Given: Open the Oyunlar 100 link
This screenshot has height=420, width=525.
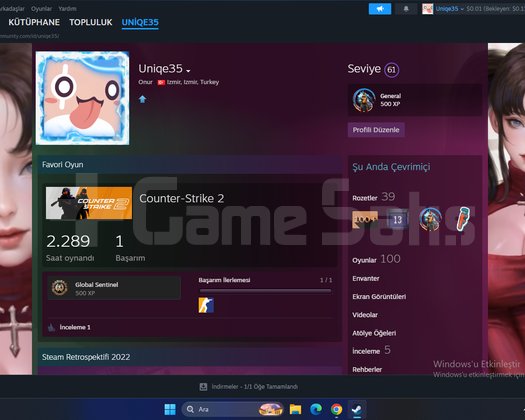Looking at the screenshot, I should [x=376, y=259].
